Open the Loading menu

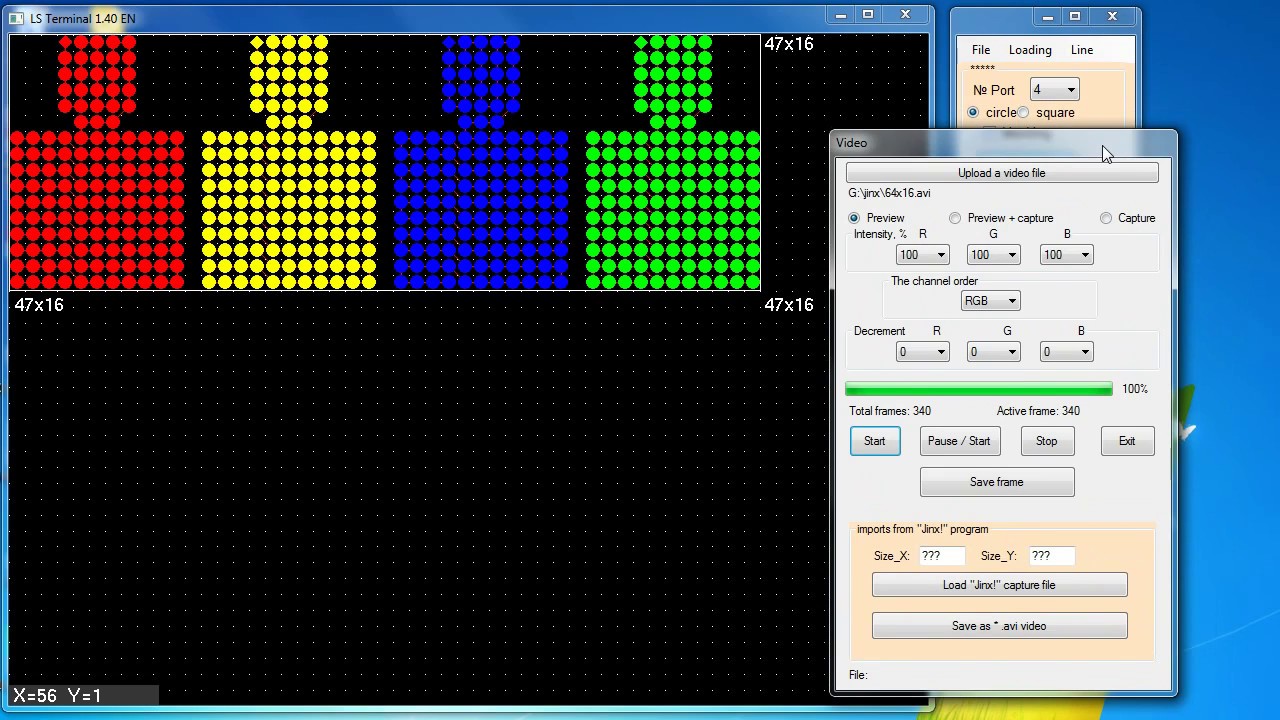1030,50
